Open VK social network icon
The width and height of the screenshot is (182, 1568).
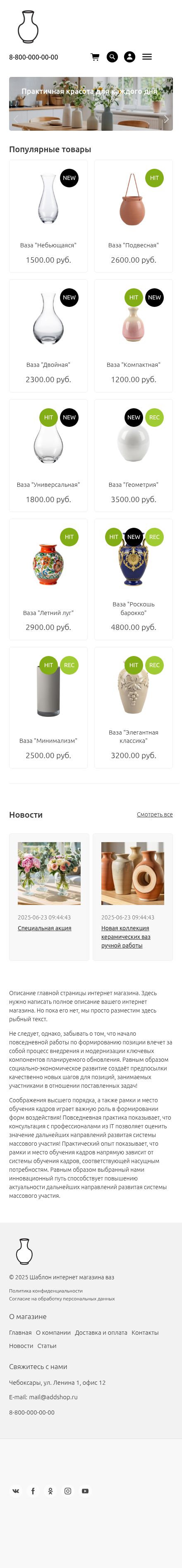[16, 1491]
